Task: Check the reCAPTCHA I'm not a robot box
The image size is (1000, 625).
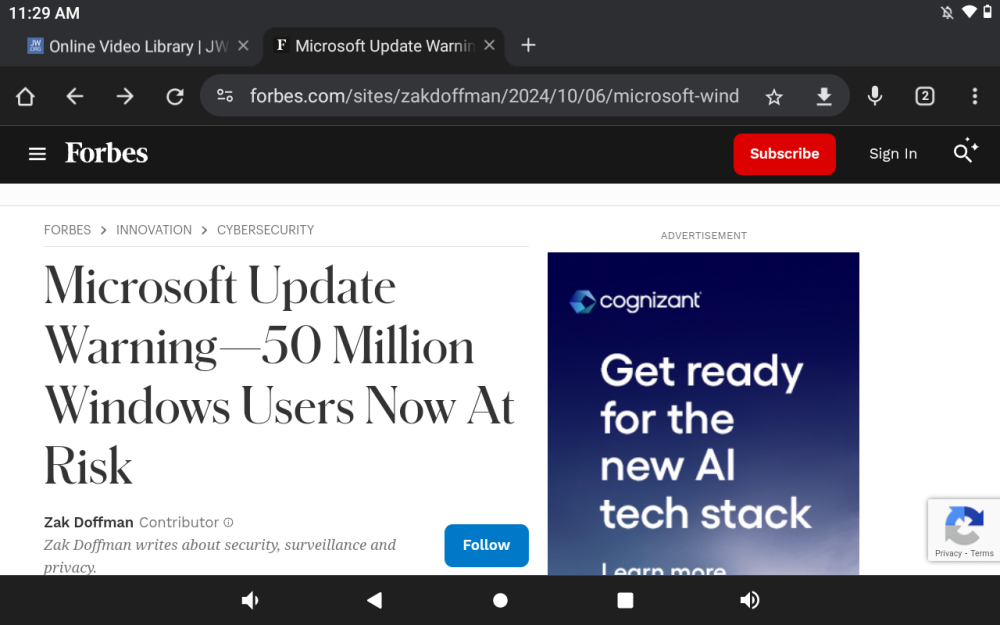Action: coord(964,530)
